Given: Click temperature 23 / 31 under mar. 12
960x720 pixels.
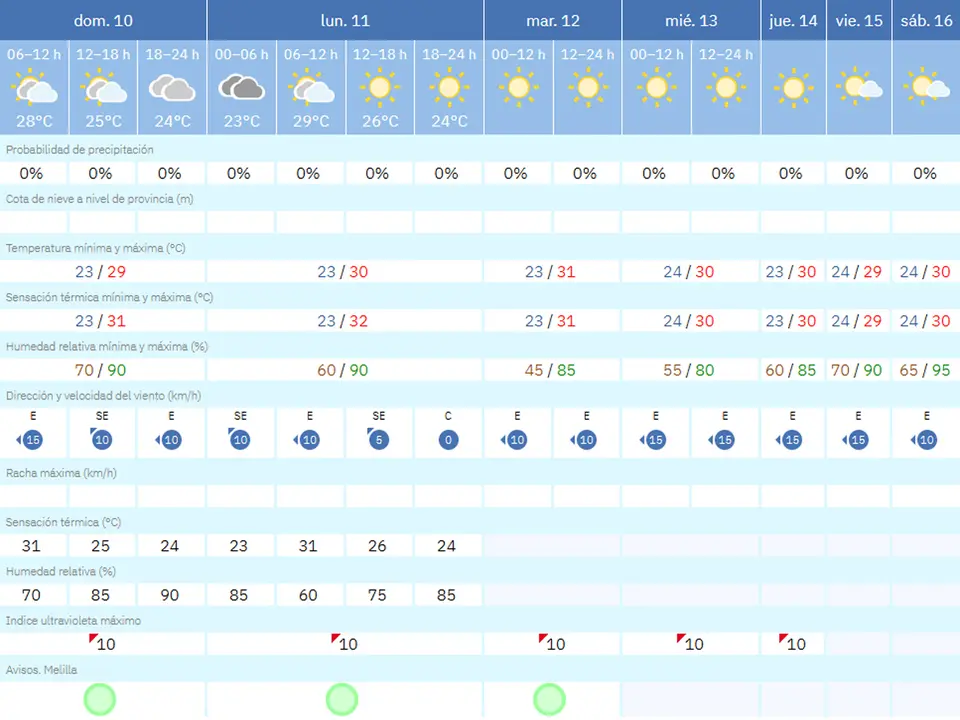Looking at the screenshot, I should 550,272.
